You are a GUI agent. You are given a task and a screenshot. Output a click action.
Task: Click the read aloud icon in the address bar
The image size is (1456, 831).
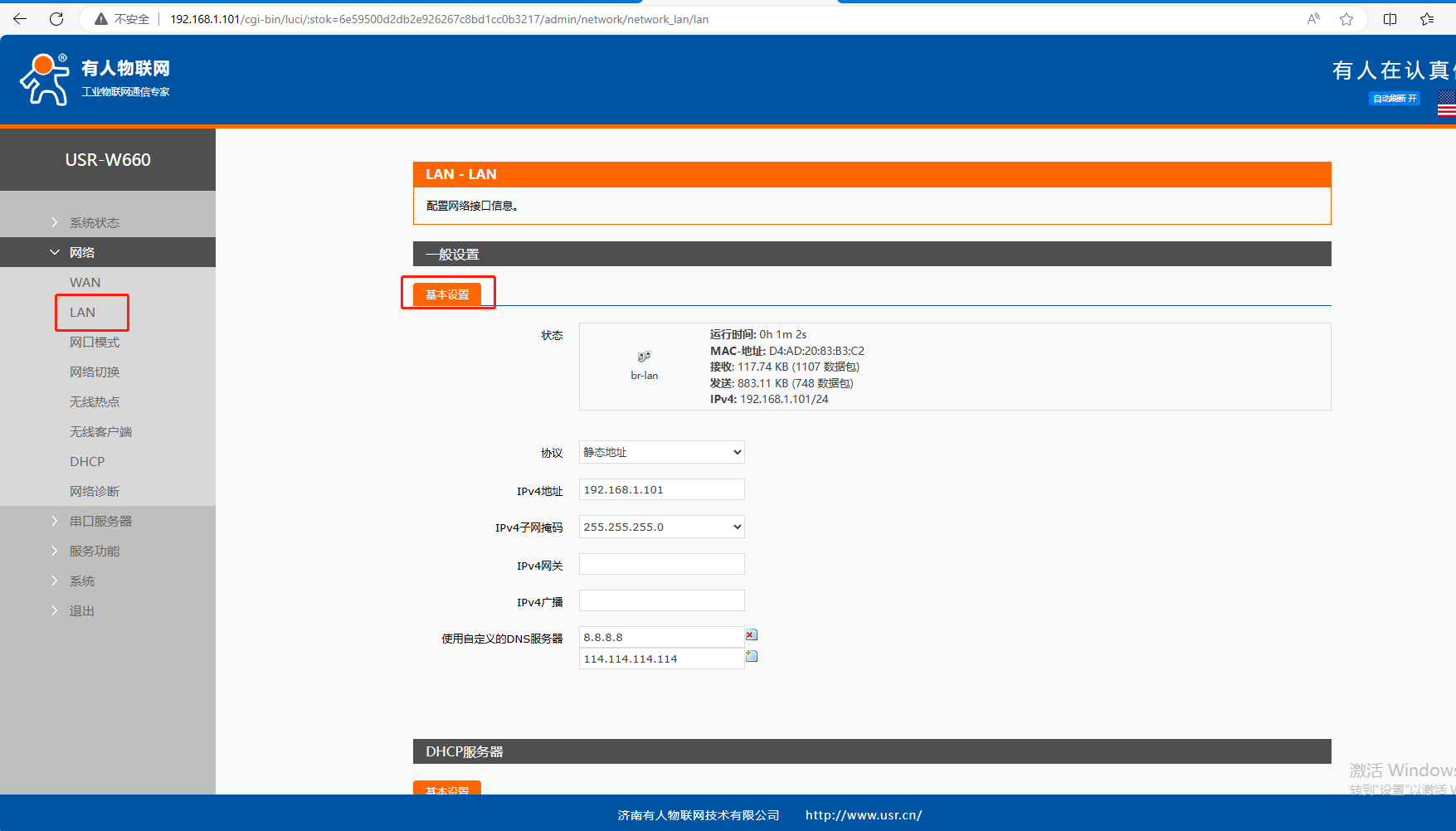pos(1313,19)
